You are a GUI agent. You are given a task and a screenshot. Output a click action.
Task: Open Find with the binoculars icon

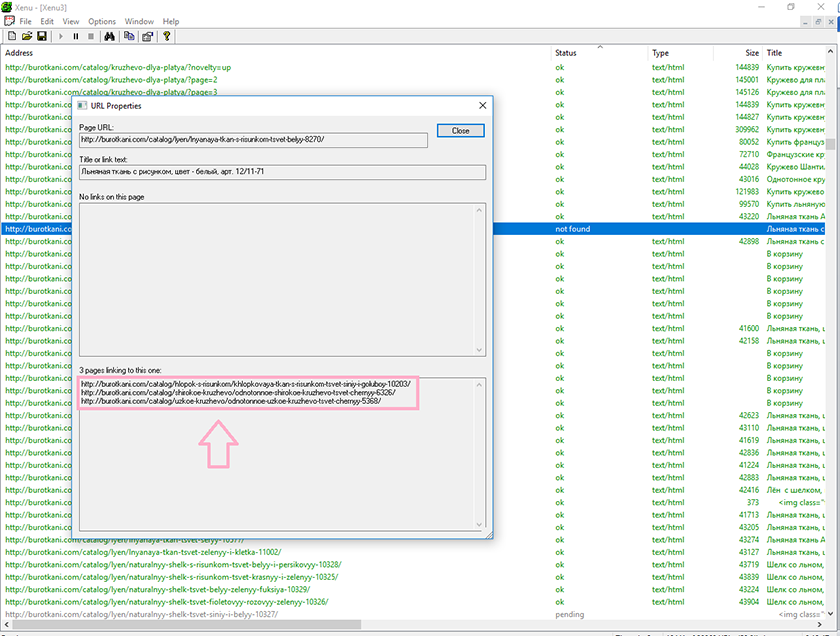(110, 36)
